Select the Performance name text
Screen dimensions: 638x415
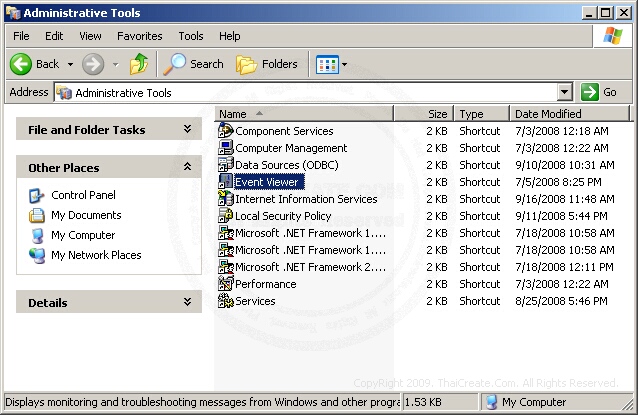[x=266, y=284]
